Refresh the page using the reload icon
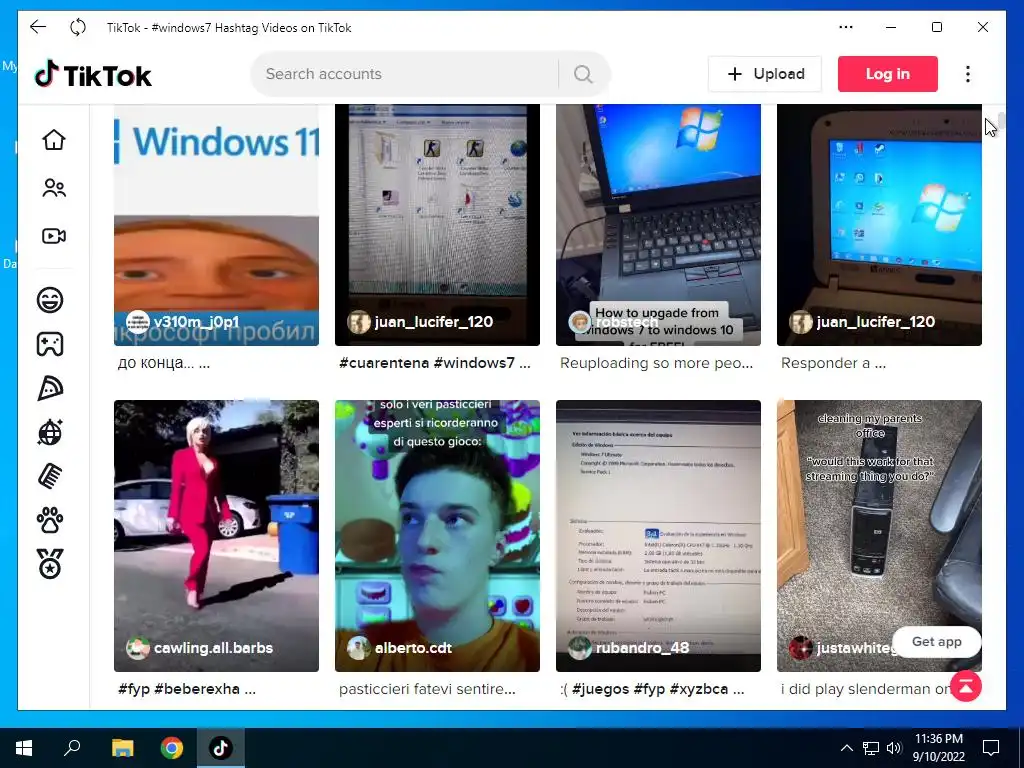 click(78, 27)
